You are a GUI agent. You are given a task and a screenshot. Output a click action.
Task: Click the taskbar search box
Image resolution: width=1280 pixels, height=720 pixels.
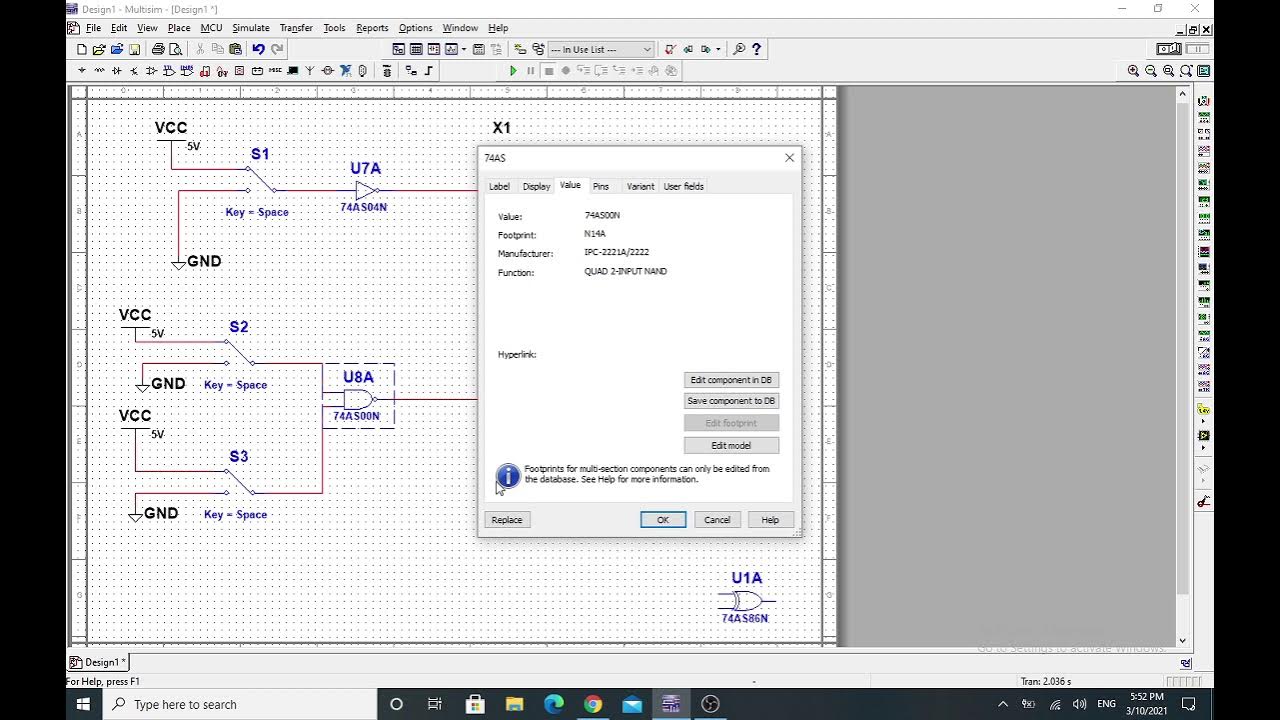[240, 704]
